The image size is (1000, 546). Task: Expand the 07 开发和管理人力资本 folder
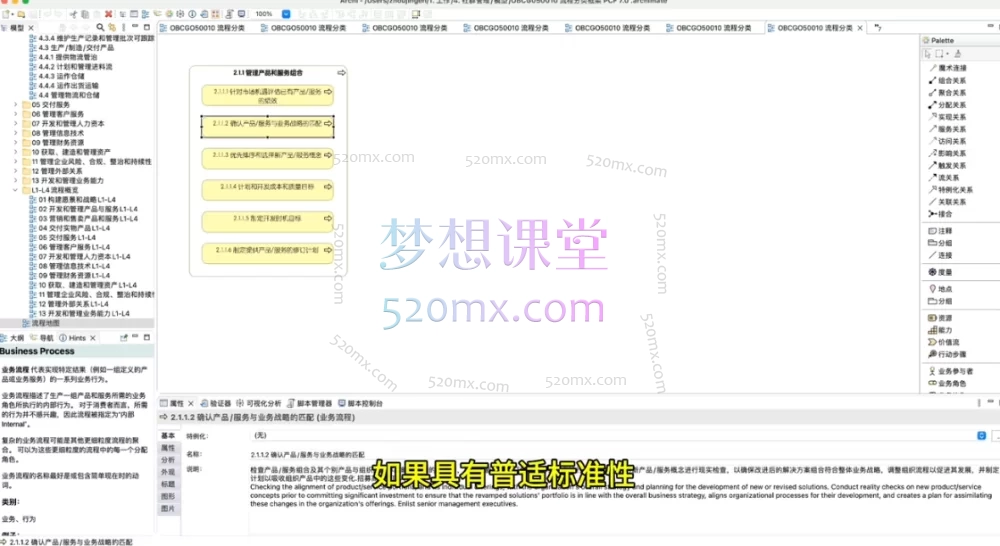[x=16, y=124]
